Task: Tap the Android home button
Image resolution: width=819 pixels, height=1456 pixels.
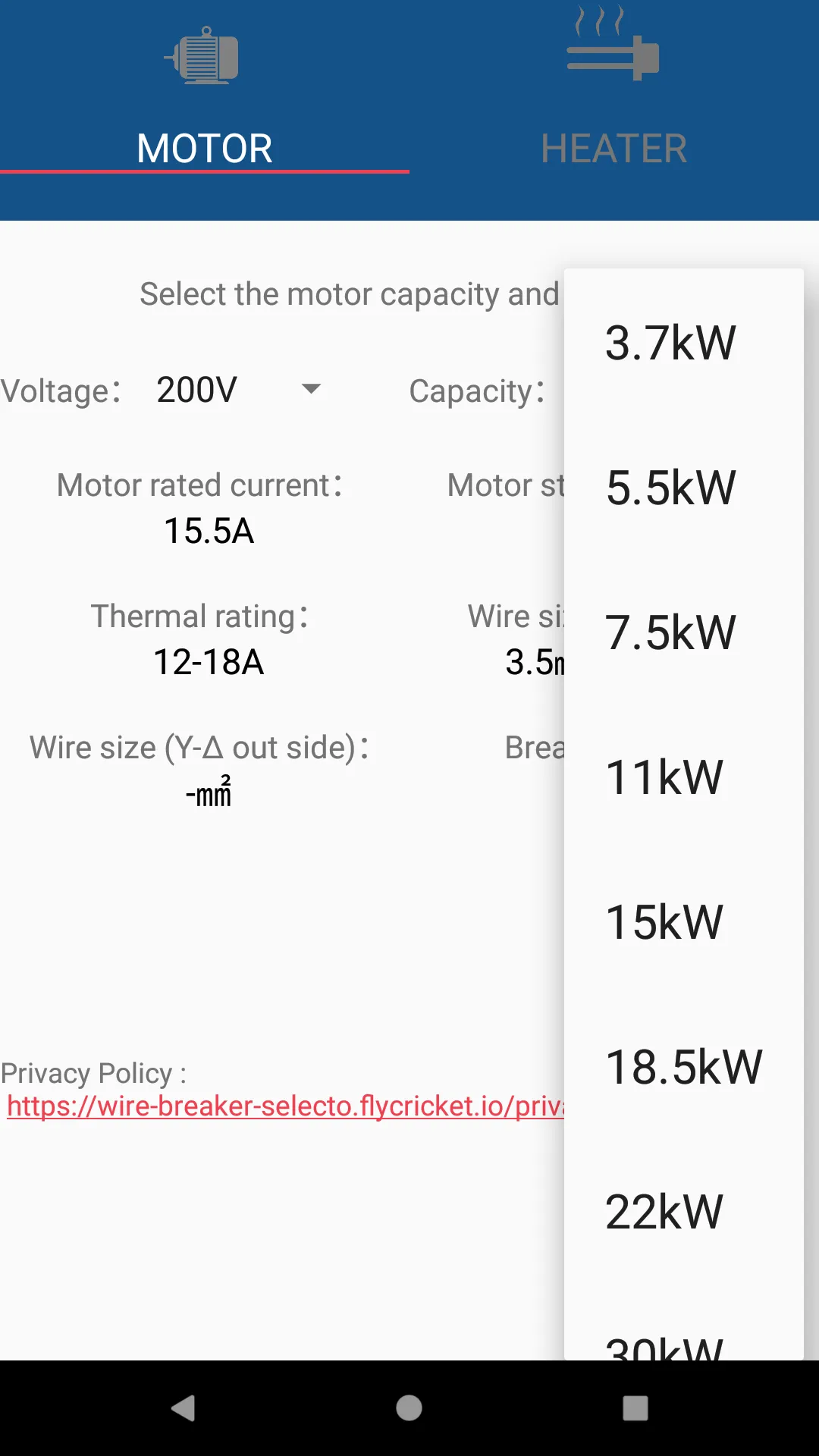Action: (409, 1408)
